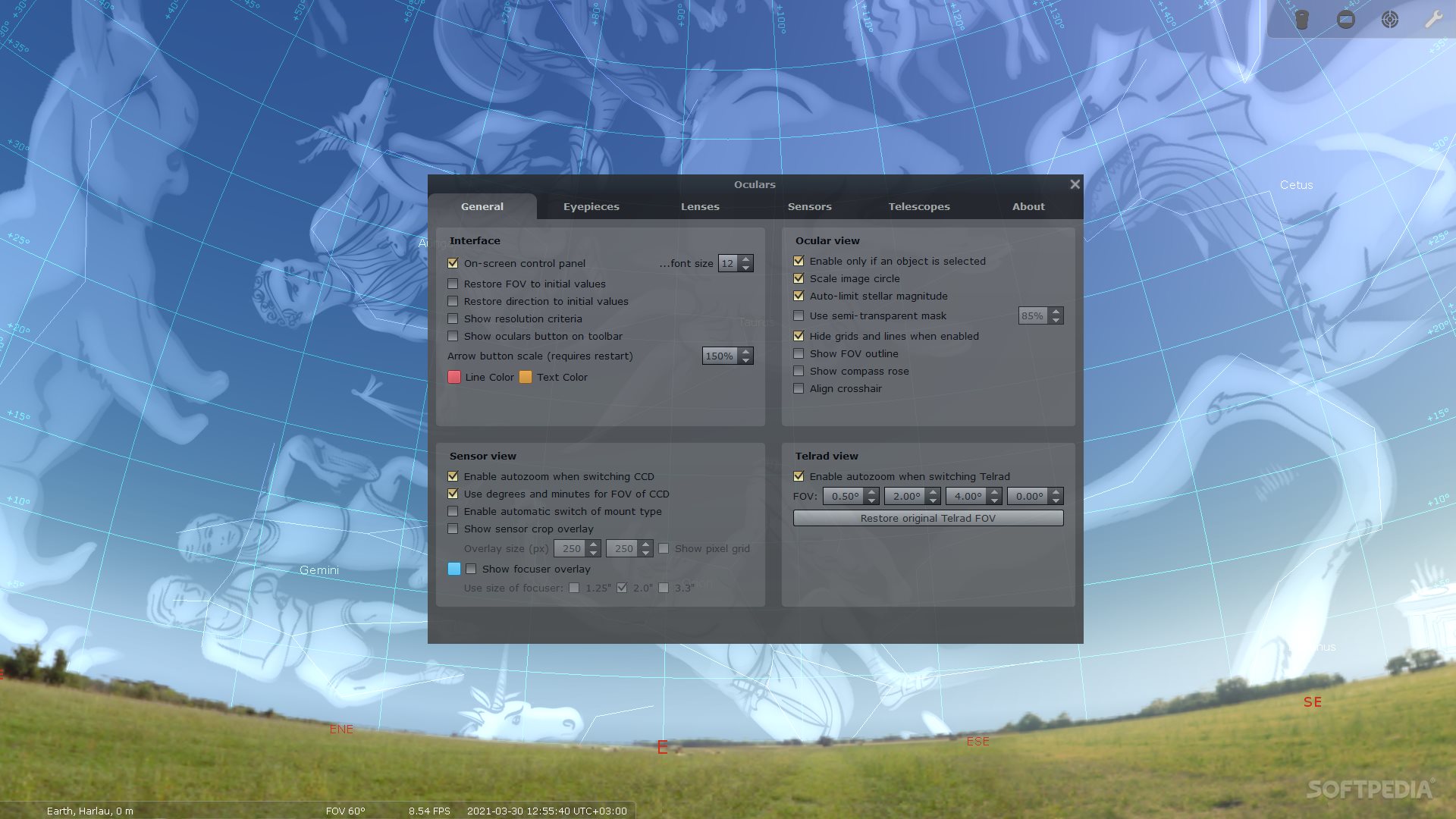Screen dimensions: 1456x819
Task: Click the ENE compass direction marker
Action: (x=341, y=729)
